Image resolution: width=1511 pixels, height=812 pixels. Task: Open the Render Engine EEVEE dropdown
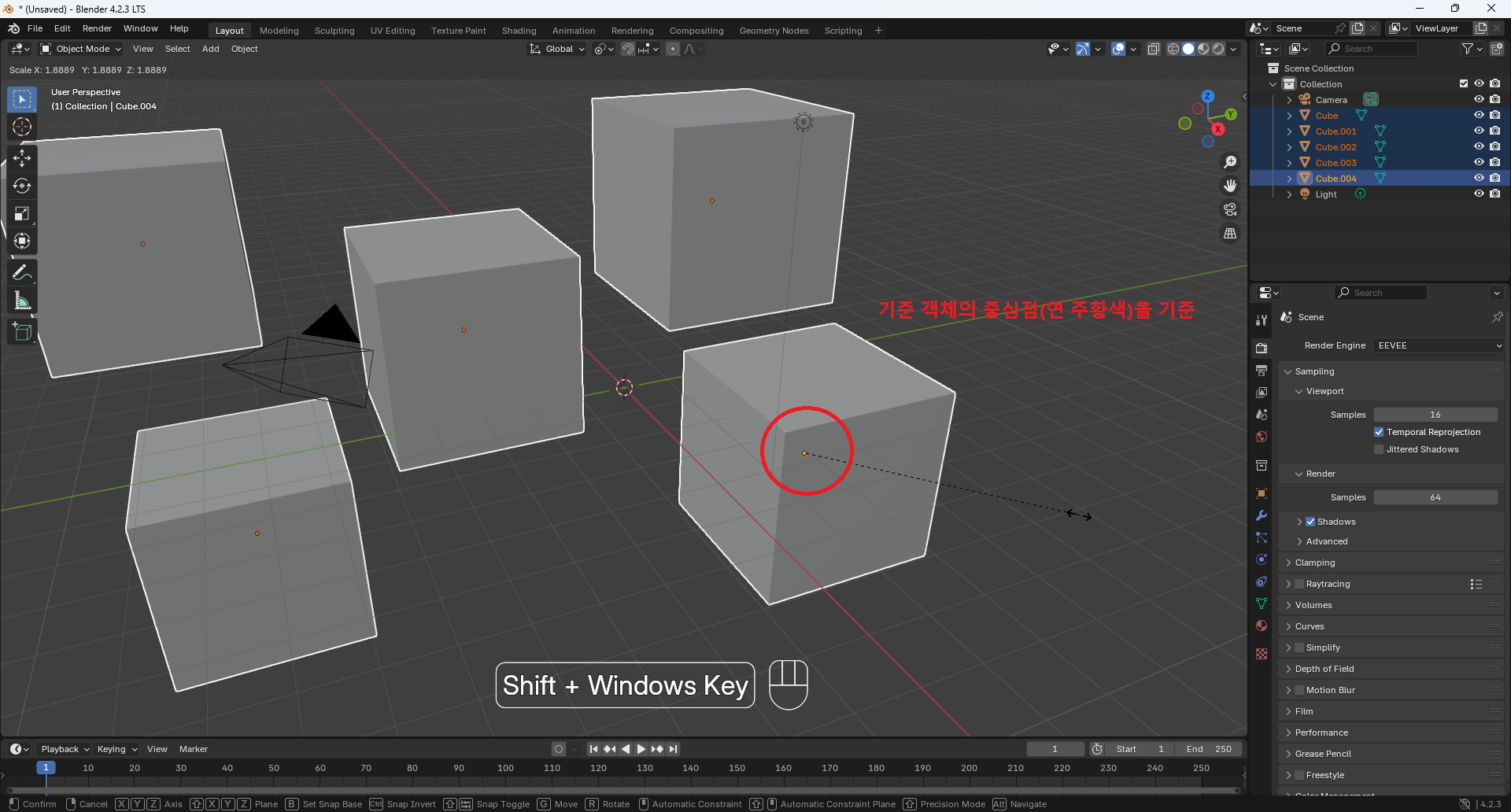point(1439,345)
